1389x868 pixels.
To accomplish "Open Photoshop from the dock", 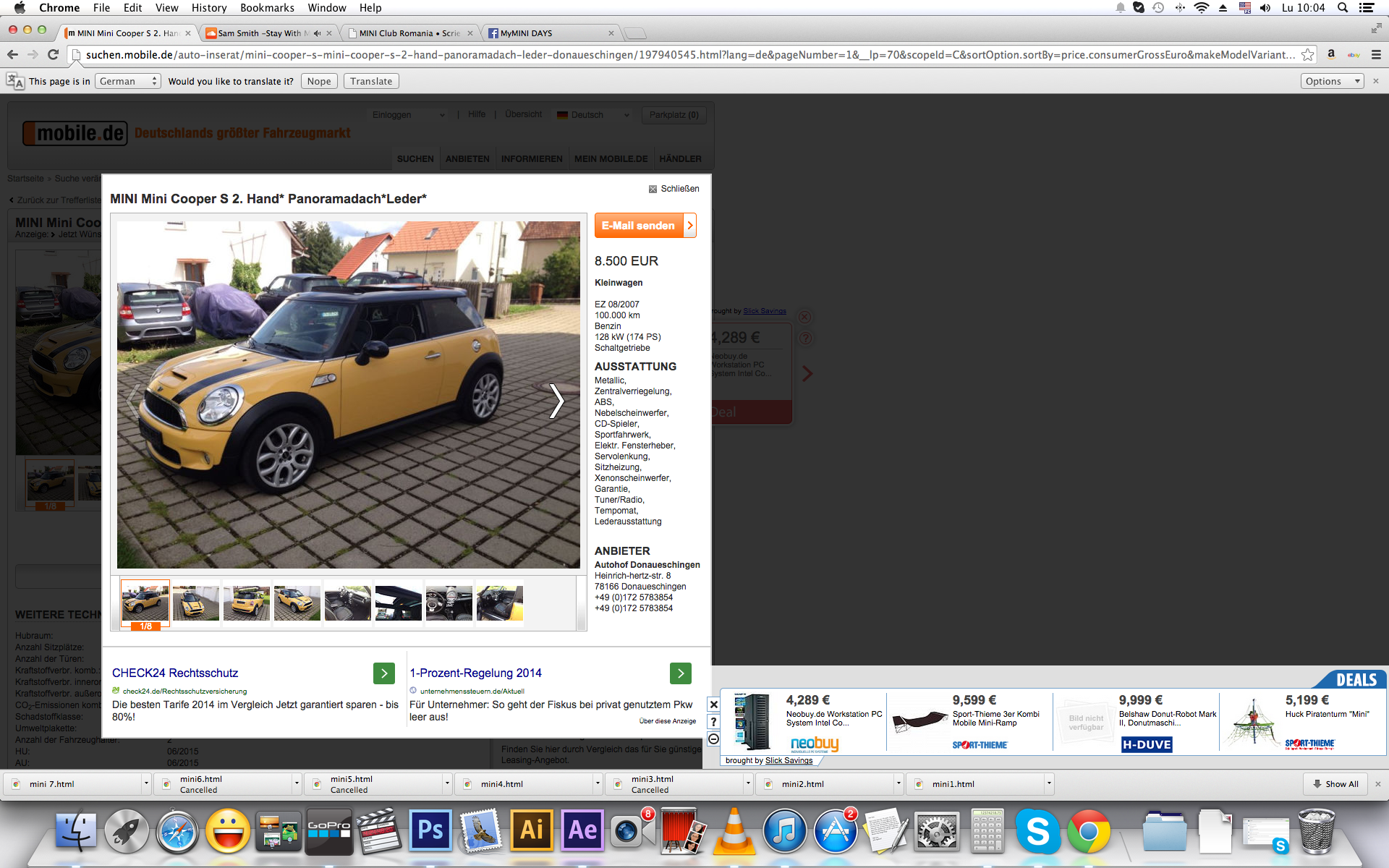I will [x=430, y=830].
